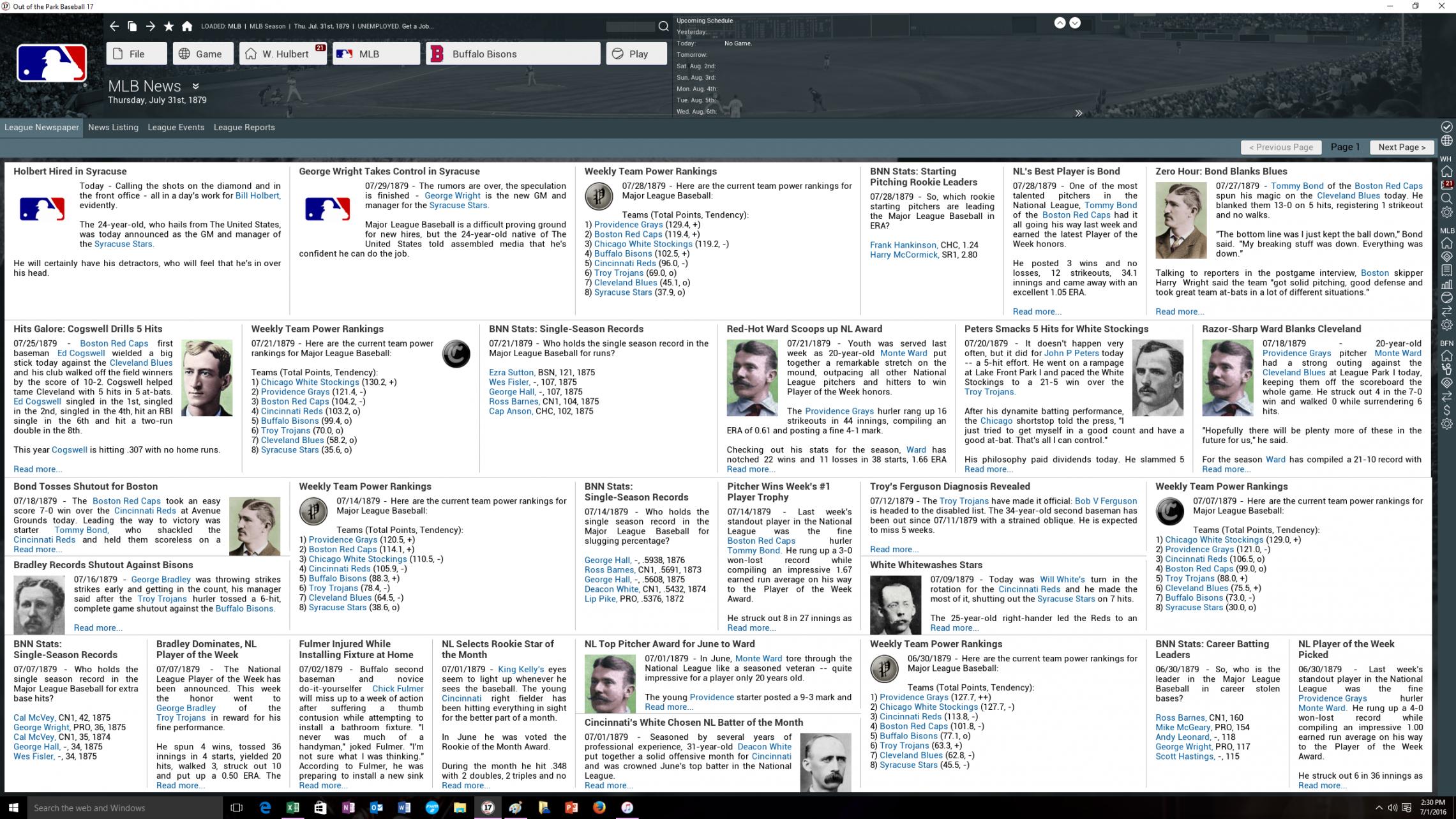Click the home icon in top toolbar
1456x819 pixels.
[187, 26]
